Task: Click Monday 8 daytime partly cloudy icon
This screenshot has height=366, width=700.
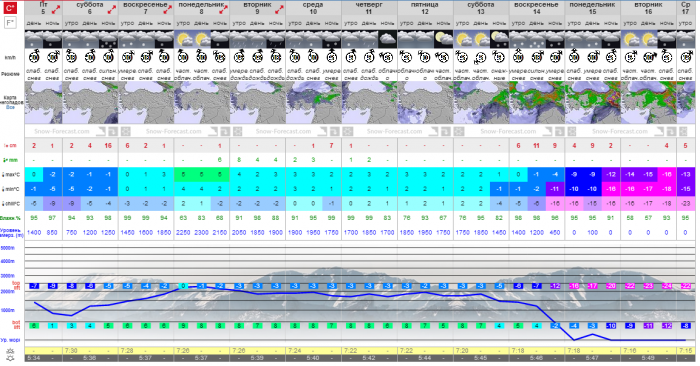Action: pos(202,39)
